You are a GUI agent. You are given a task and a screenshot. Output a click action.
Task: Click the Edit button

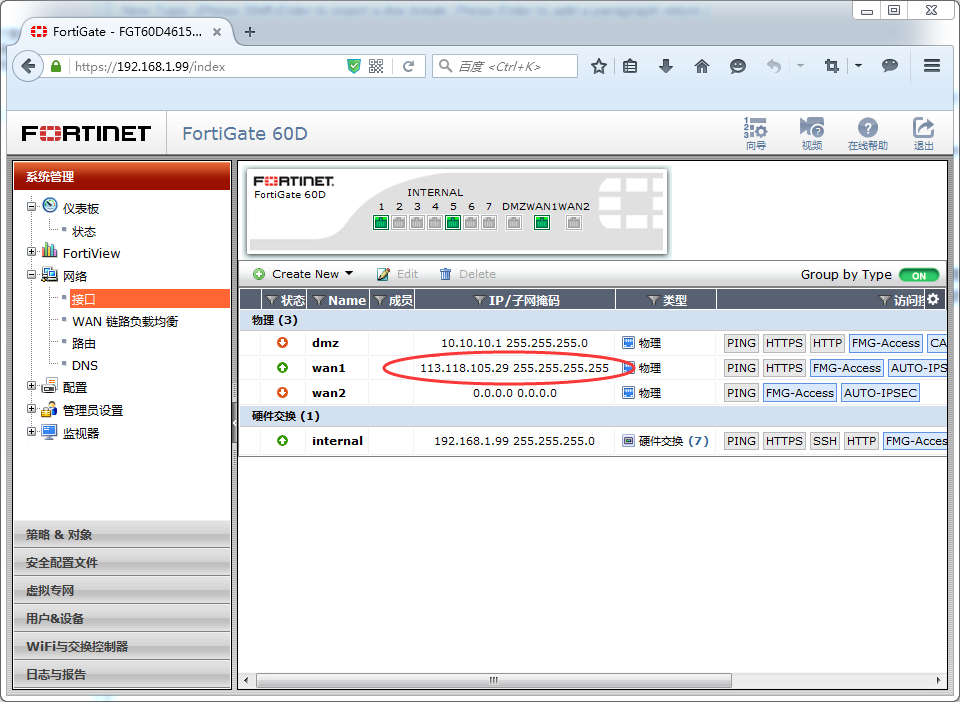pos(397,274)
